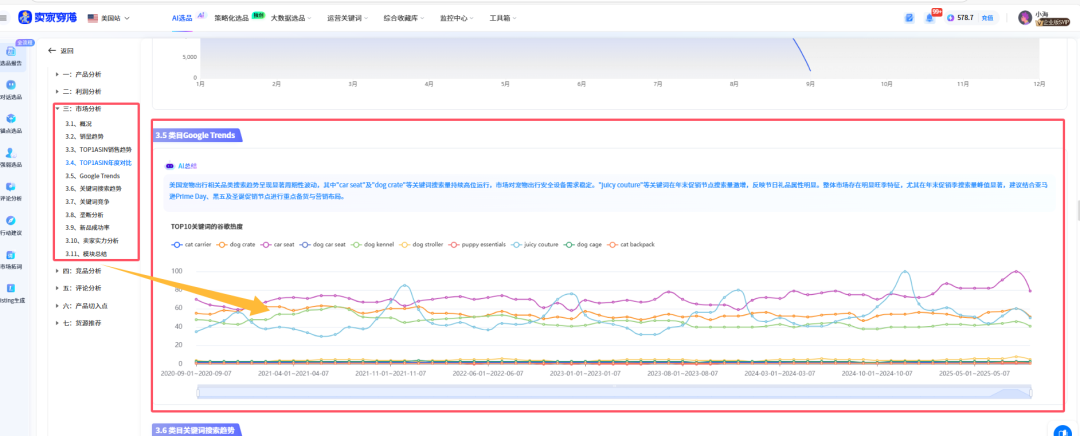Open the 市场拓词 sidebar icon
This screenshot has height=436, width=1080.
point(11,255)
